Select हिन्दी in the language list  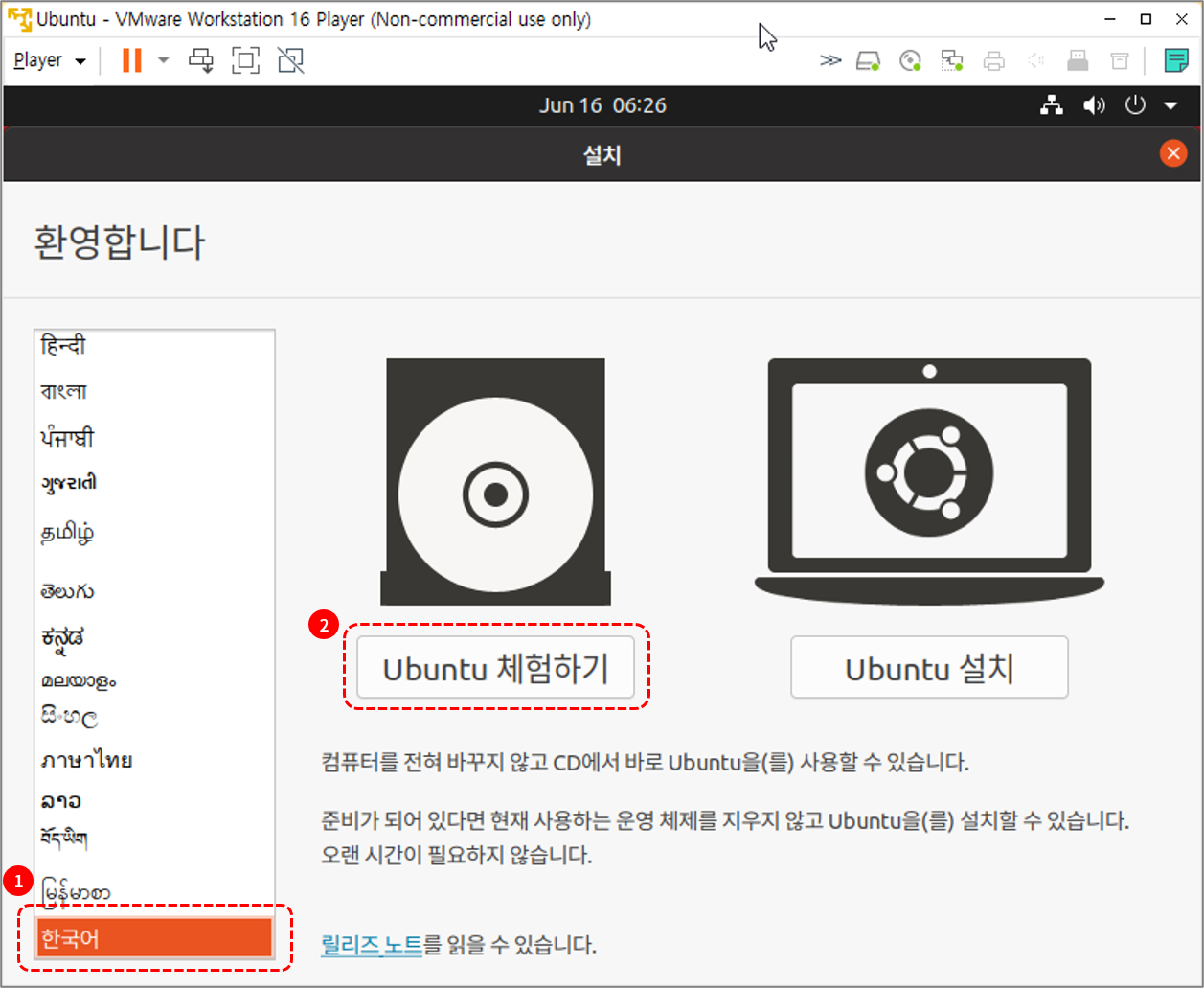coord(155,346)
